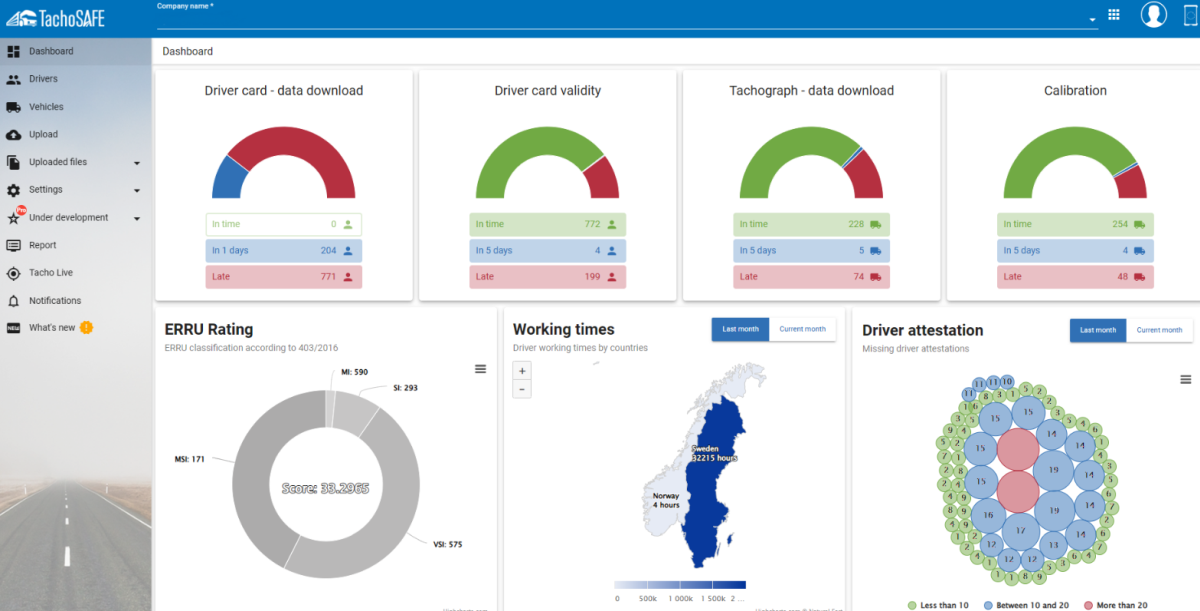Open the Company name dropdown arrow
The height and width of the screenshot is (611, 1200).
click(1092, 19)
